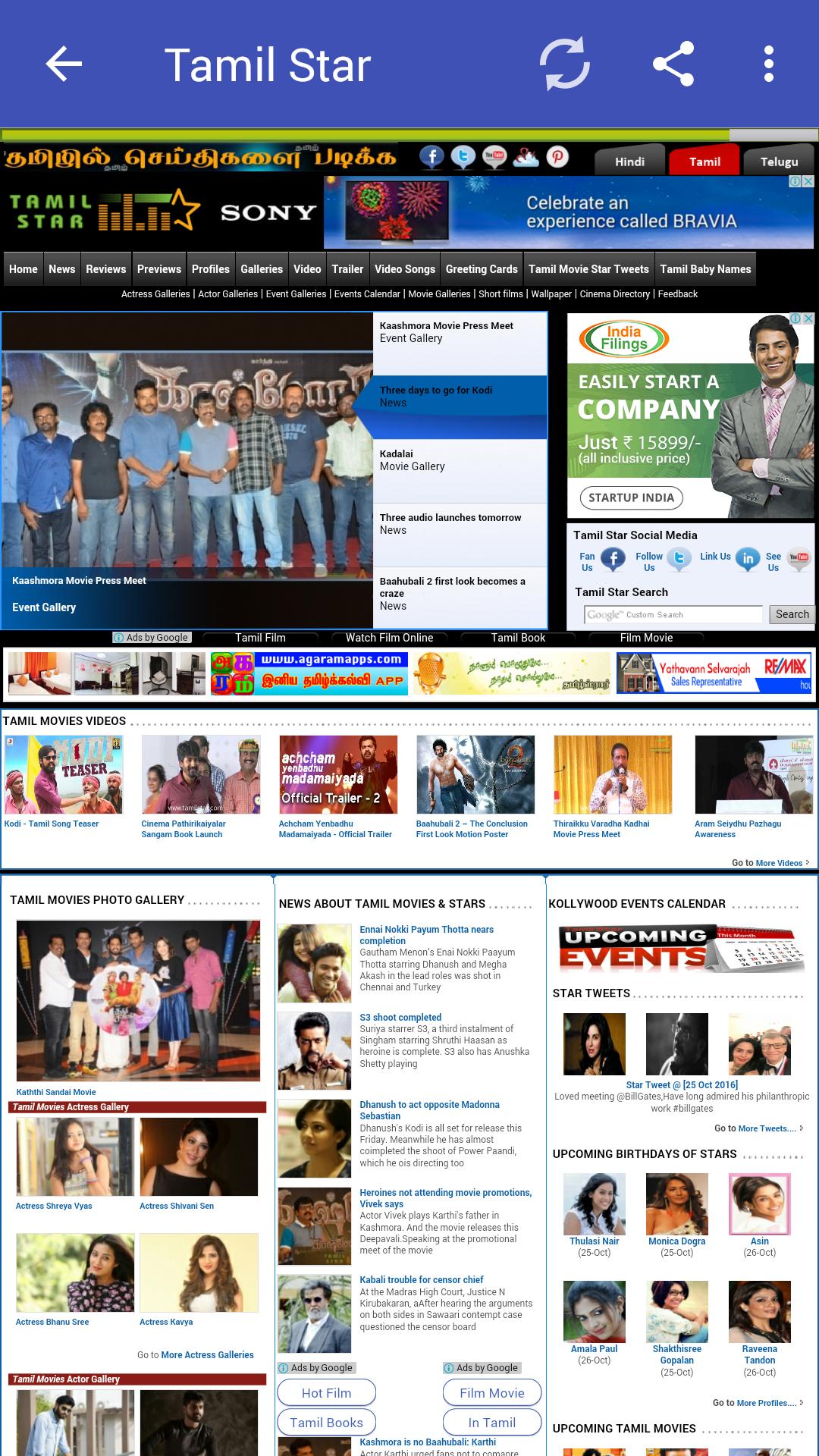The width and height of the screenshot is (819, 1456).
Task: Tap the refresh icon in app bar
Action: pyautogui.click(x=565, y=64)
